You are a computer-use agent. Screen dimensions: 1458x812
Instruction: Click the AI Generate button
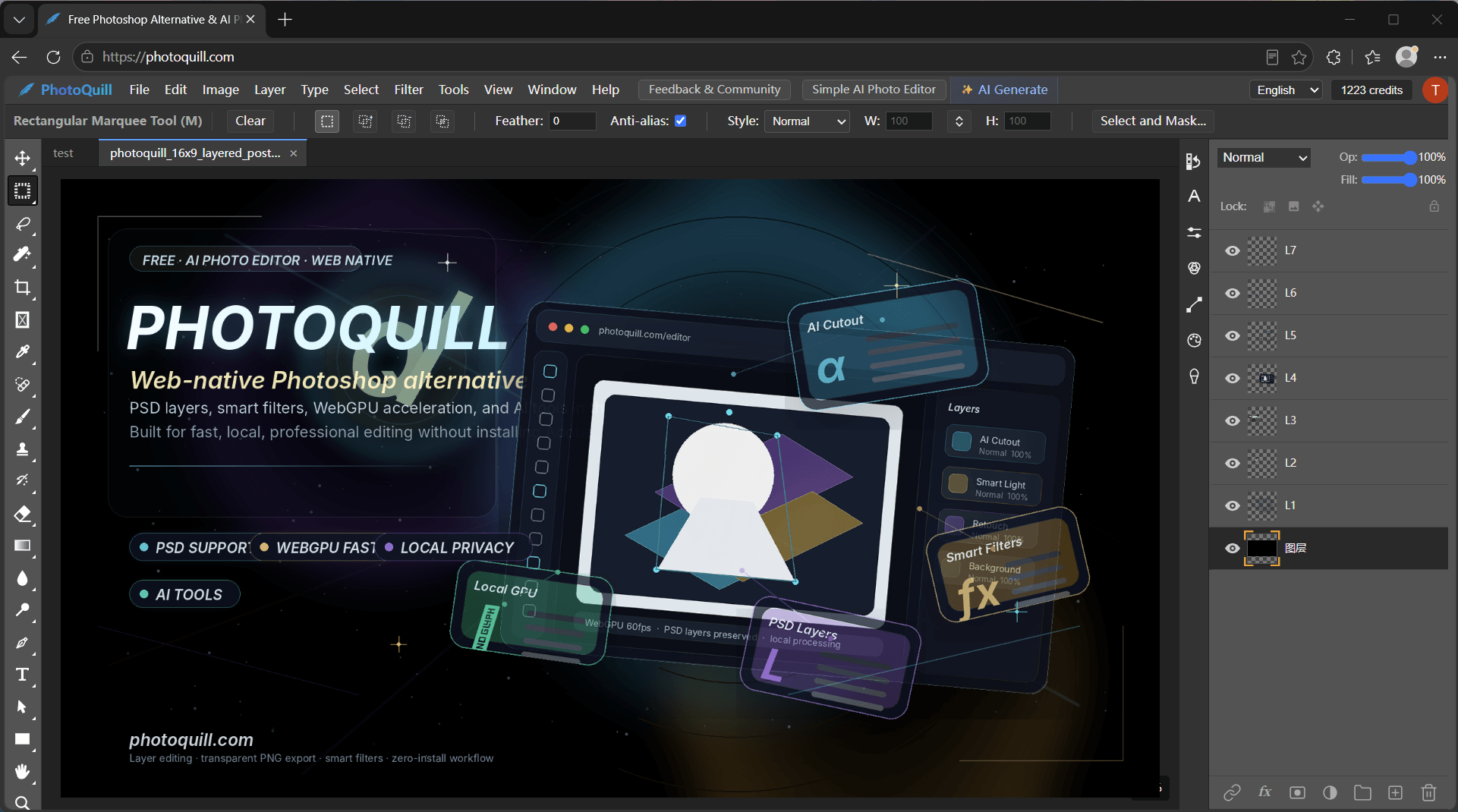coord(1004,90)
